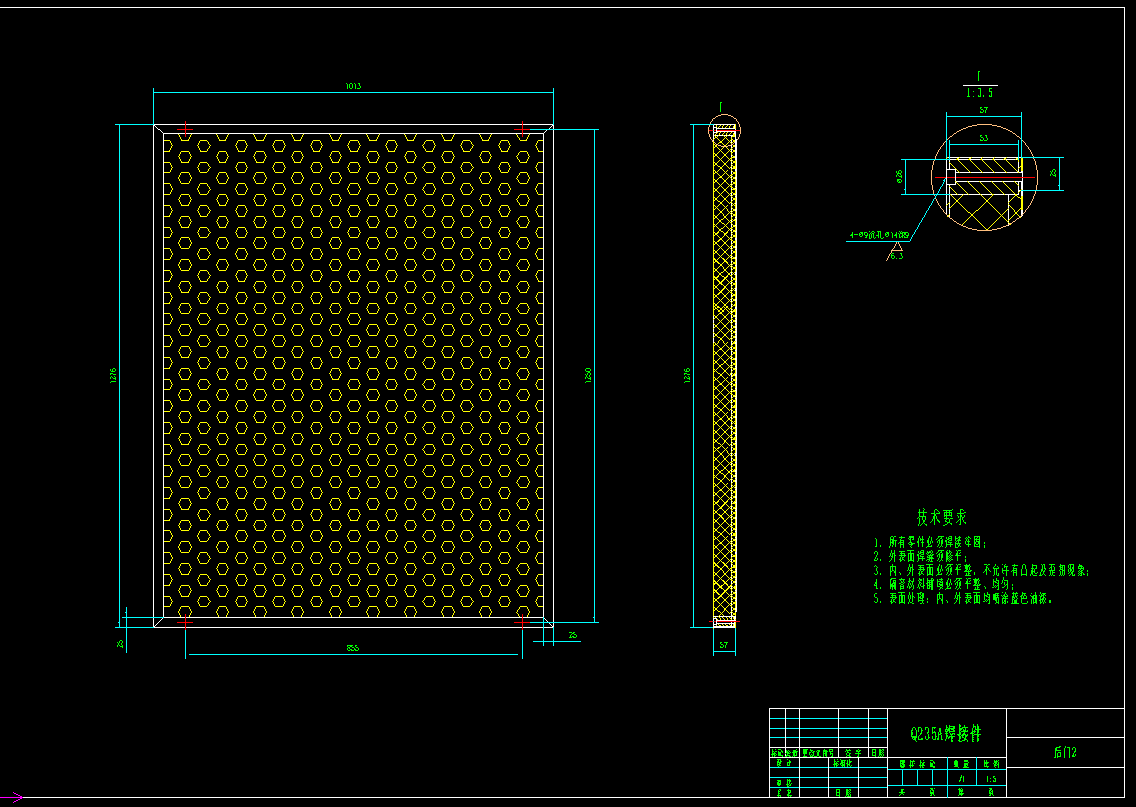Click the Q235A material title text
The height and width of the screenshot is (807, 1136).
[x=946, y=733]
